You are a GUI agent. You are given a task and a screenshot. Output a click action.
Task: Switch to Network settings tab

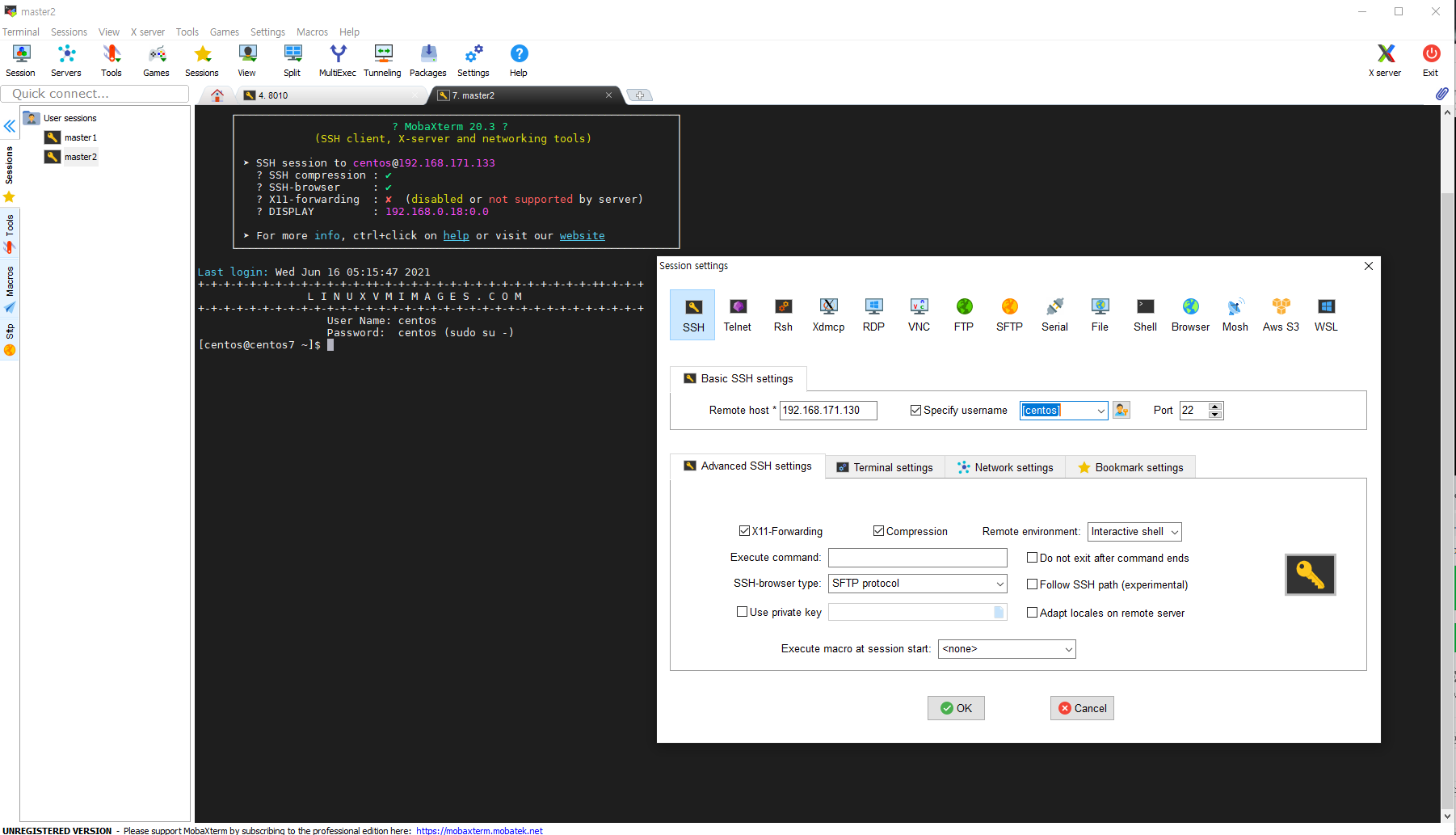click(1005, 467)
